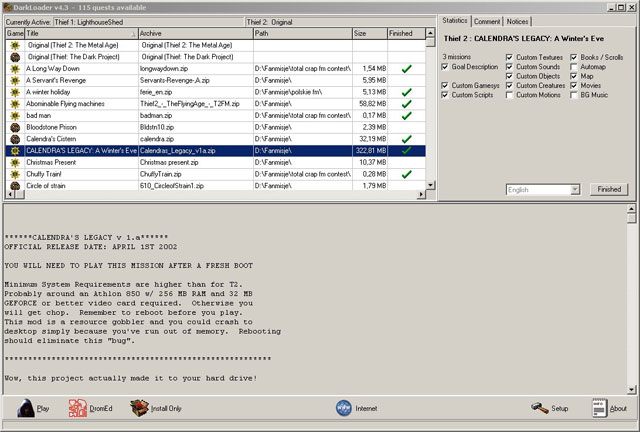Toggle Custom Textures checkbox
Screen dimensions: 640x432
[x=509, y=57]
